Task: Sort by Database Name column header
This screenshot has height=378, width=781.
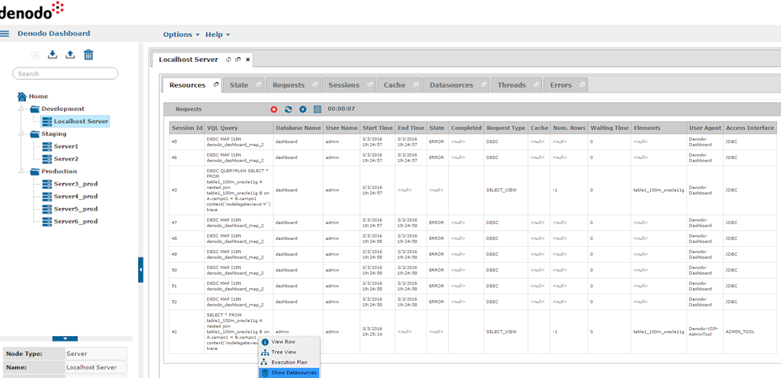Action: pyautogui.click(x=298, y=128)
